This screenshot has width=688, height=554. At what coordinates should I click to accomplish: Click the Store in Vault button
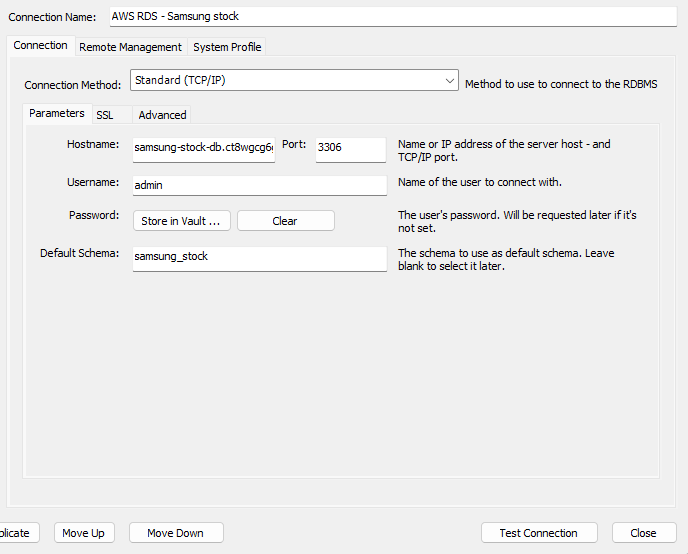tap(182, 221)
